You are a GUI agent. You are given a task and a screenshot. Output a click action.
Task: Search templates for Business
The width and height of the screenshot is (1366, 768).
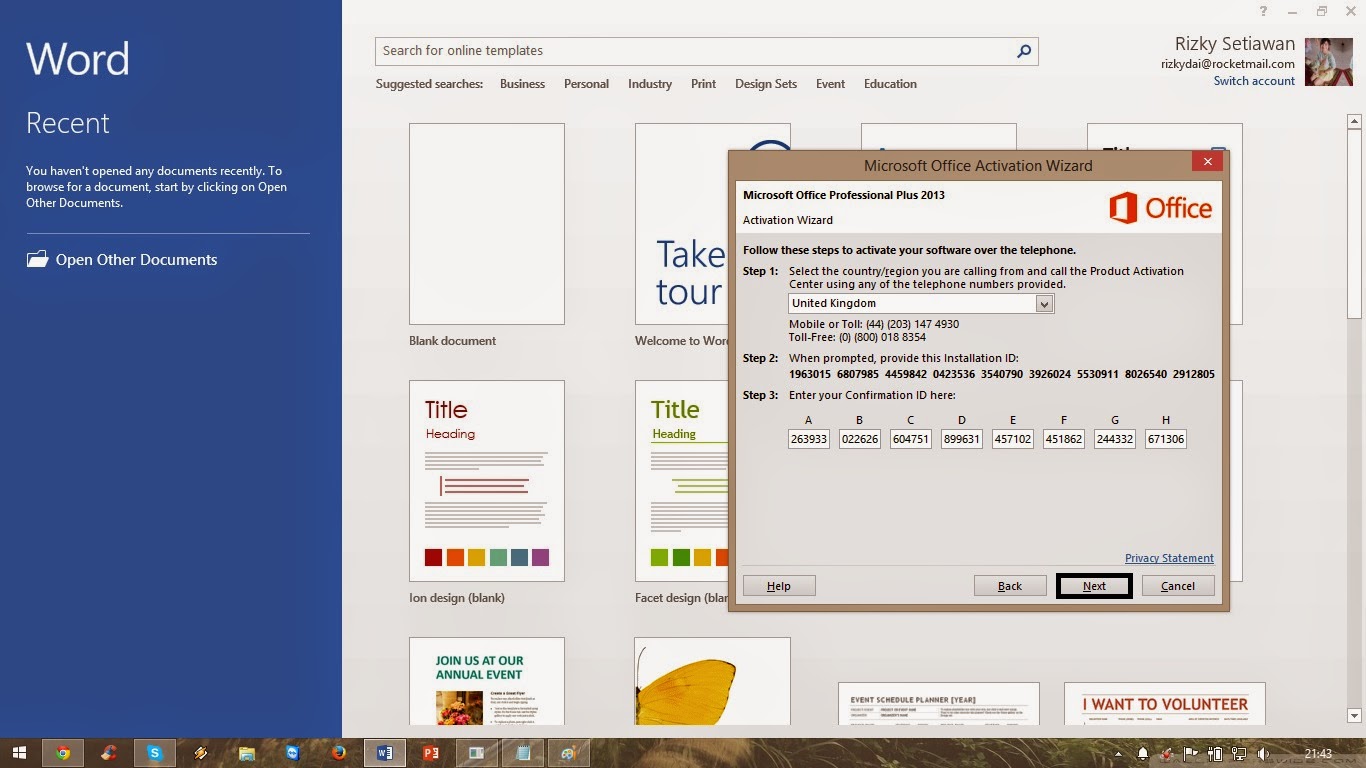522,84
